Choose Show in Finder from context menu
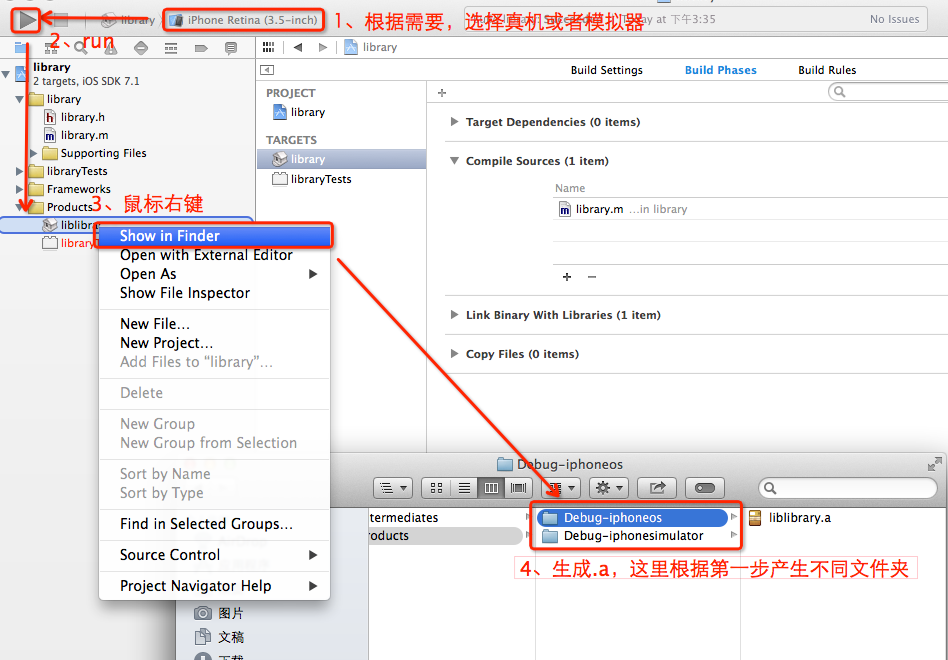This screenshot has width=948, height=660. click(170, 236)
